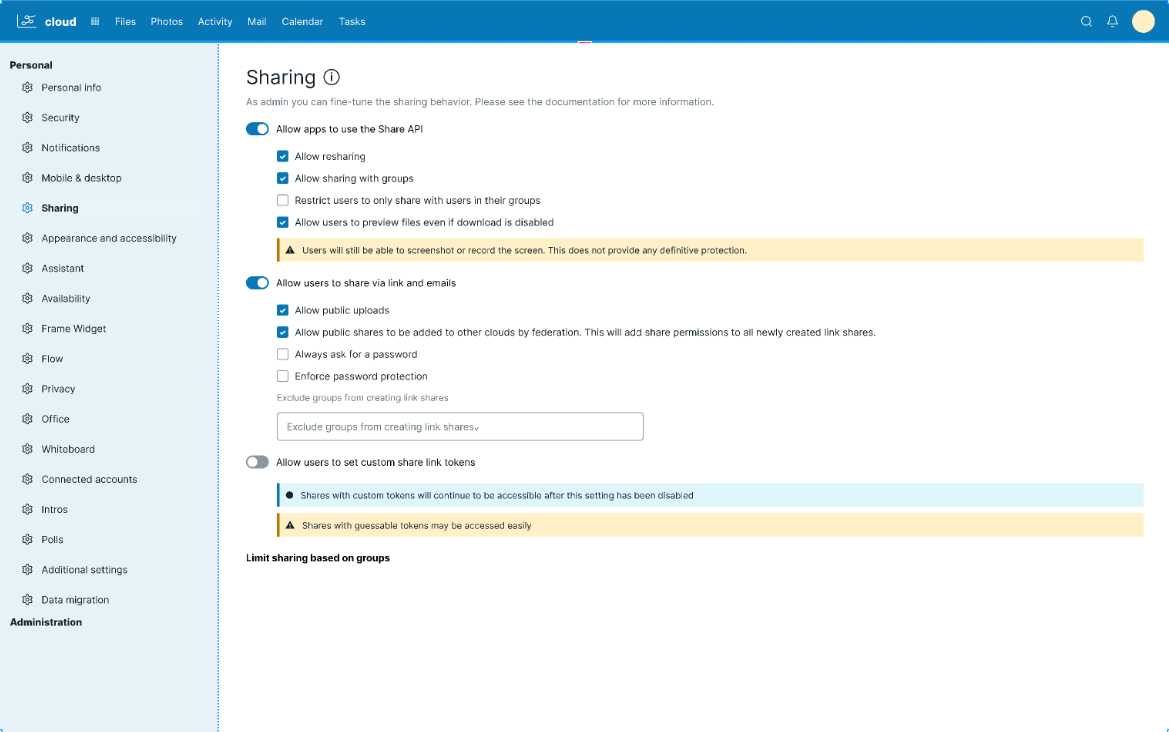
Task: Check Always ask for a password
Action: [283, 354]
